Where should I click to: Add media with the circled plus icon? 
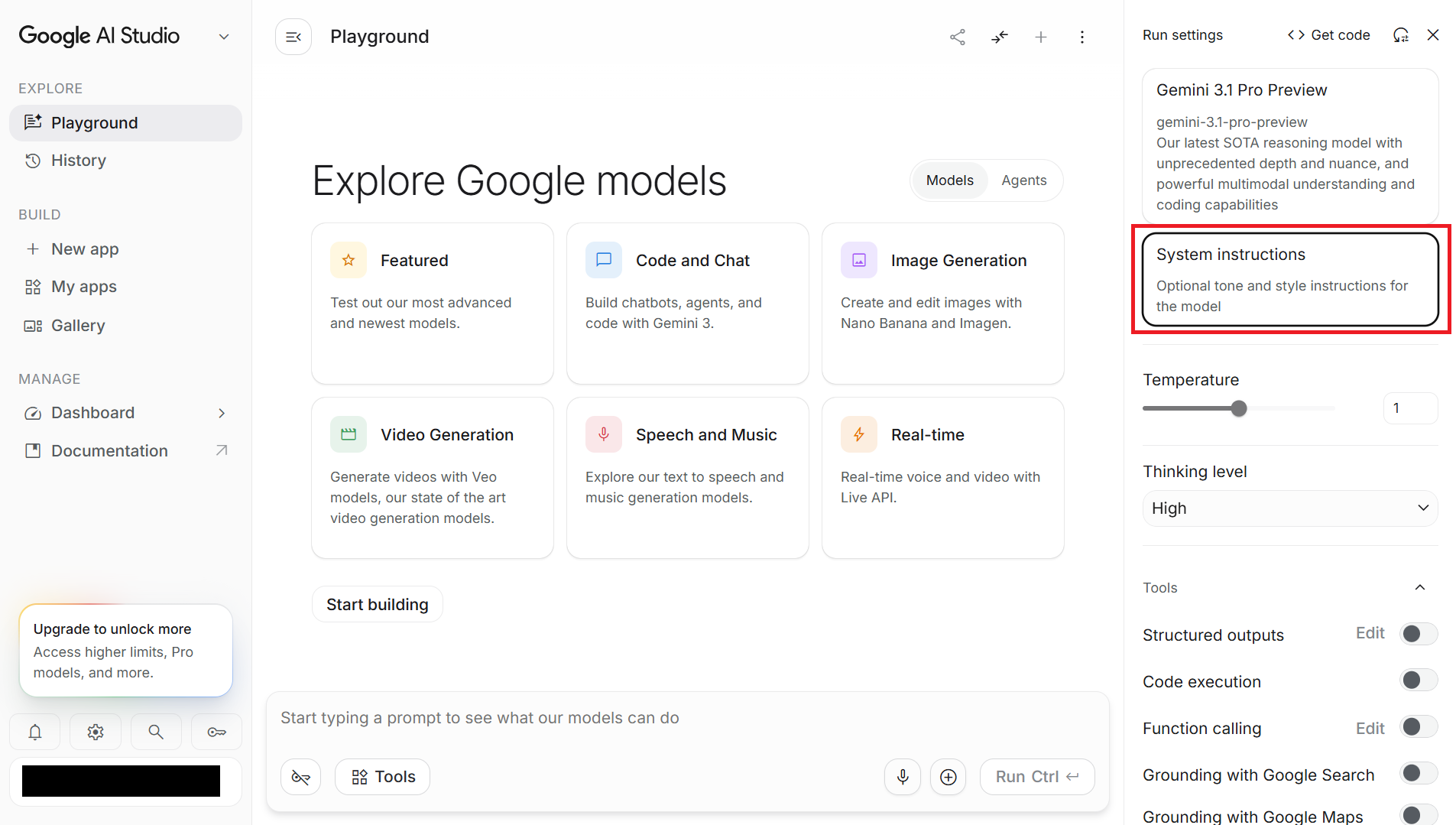pyautogui.click(x=949, y=777)
